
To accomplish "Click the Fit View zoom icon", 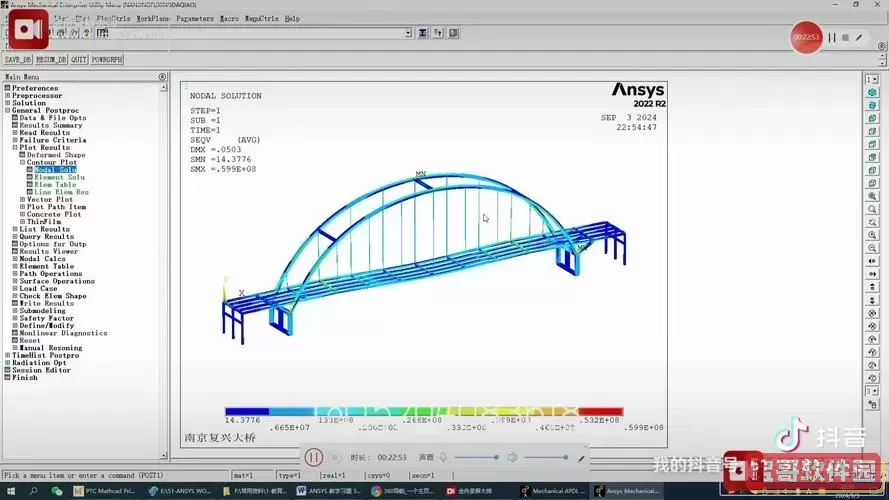I will 873,196.
